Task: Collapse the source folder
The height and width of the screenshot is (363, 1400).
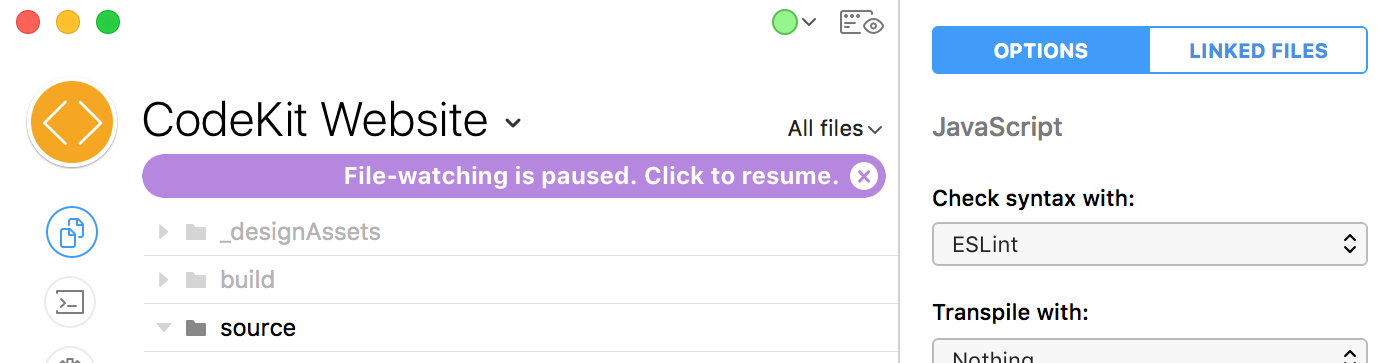Action: point(164,328)
